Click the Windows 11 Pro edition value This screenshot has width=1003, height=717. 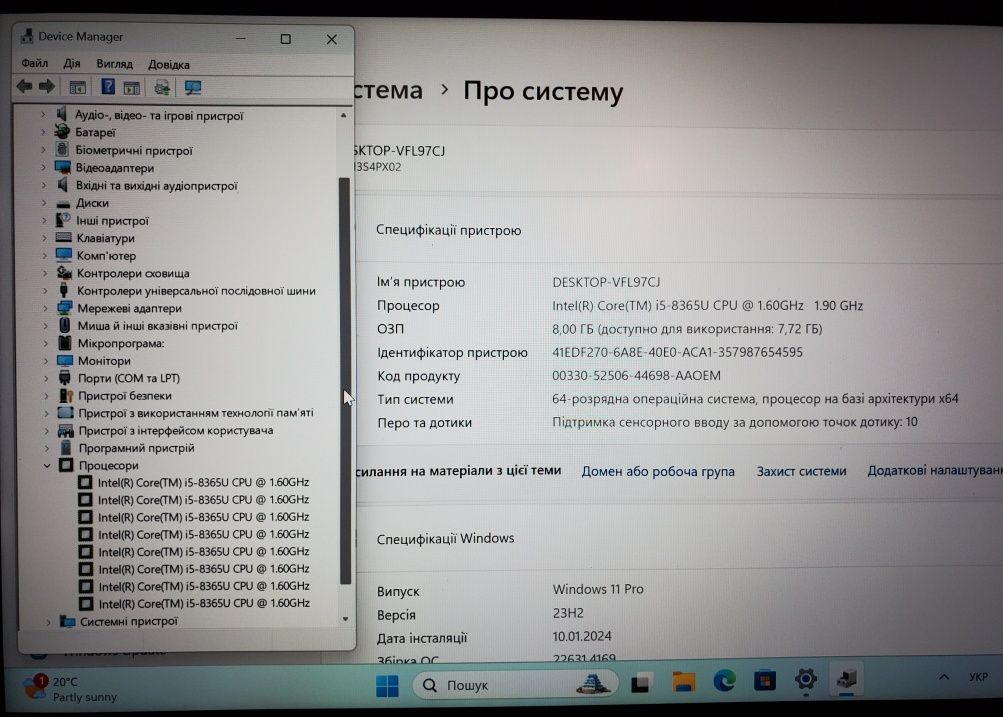(x=598, y=589)
